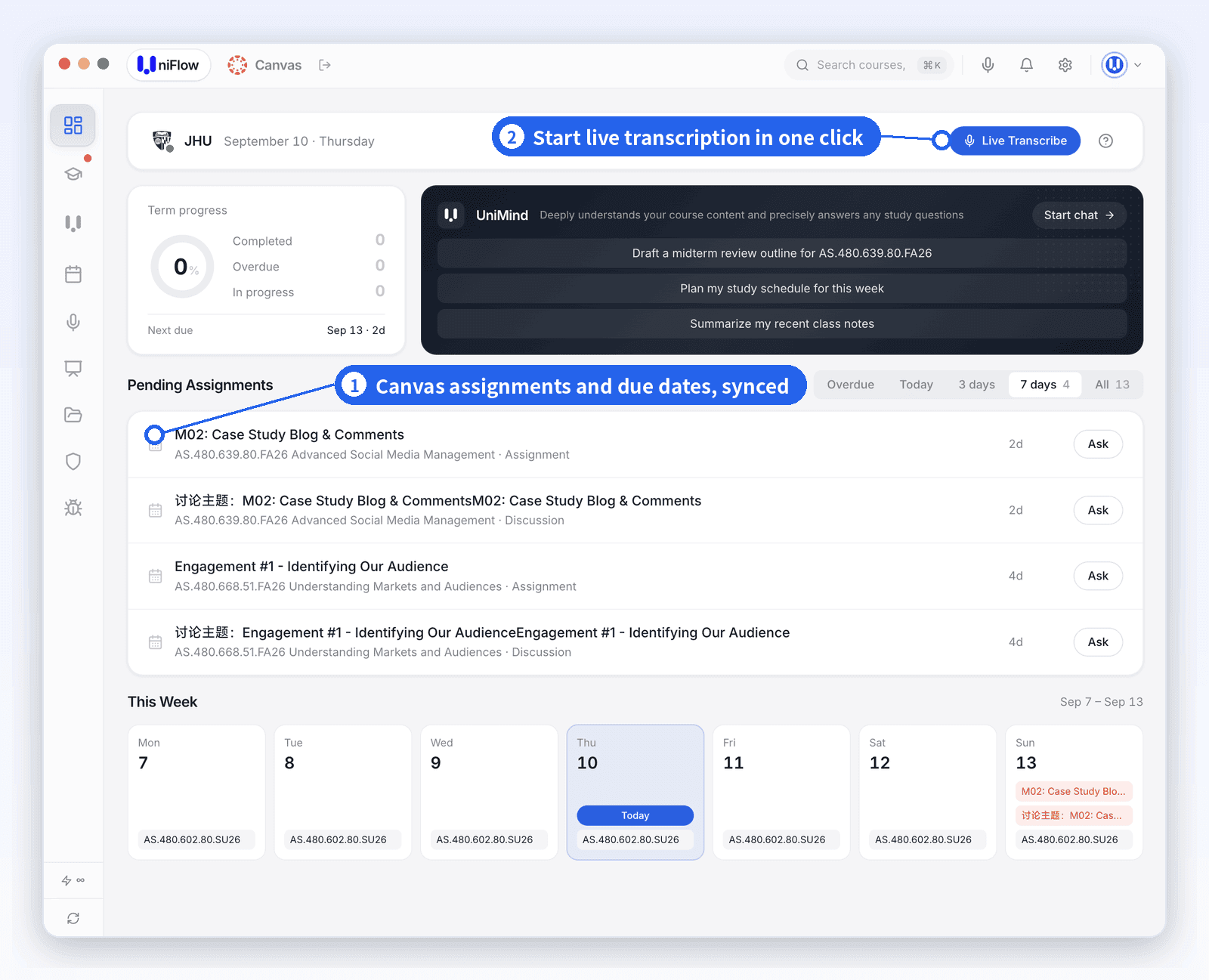Click the Sep 7 – Sep 13 week range
Viewport: 1209px width, 980px height.
click(x=1101, y=702)
